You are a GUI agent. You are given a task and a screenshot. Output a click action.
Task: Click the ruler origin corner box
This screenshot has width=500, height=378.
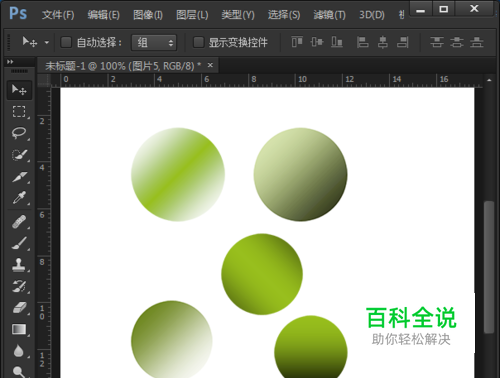44,80
